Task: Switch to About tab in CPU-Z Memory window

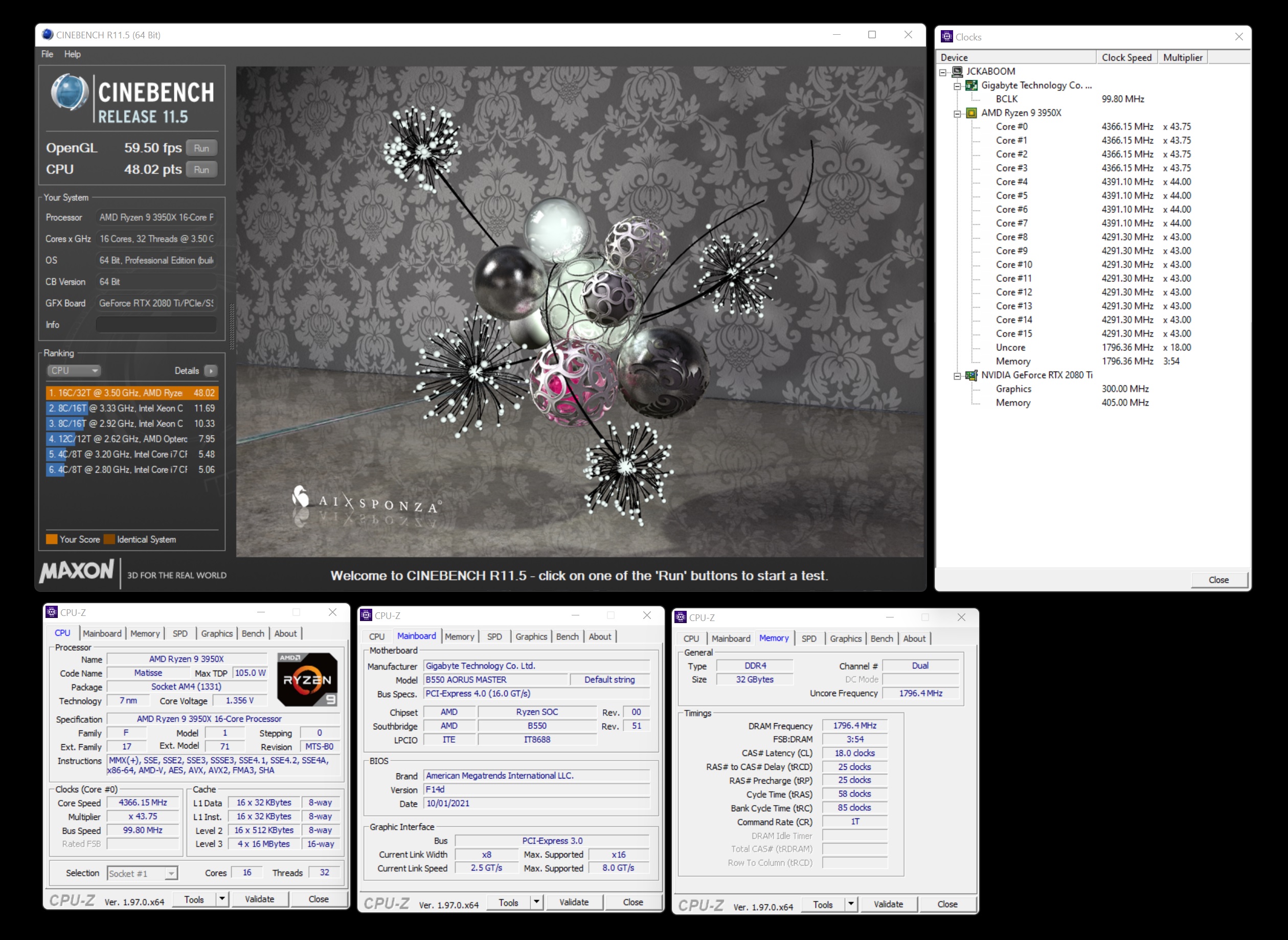Action: (x=914, y=638)
